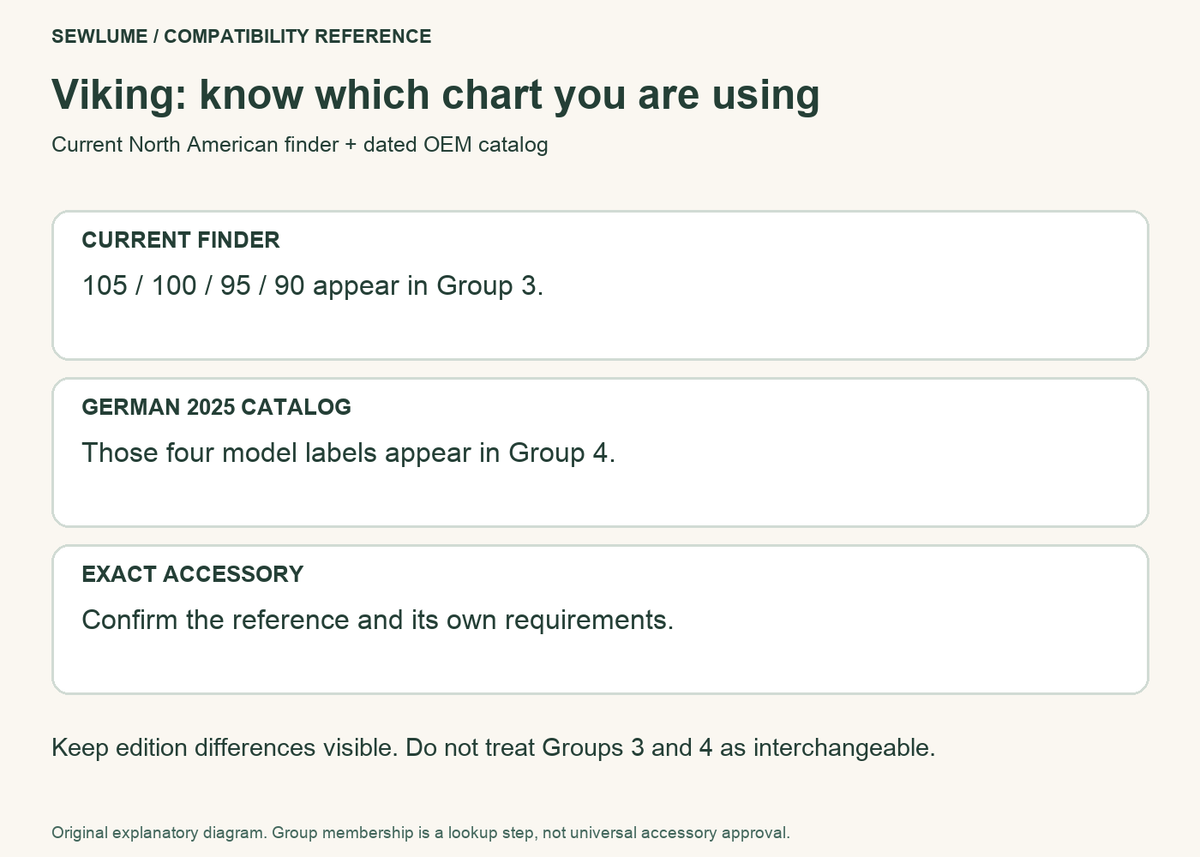Select the Confirm the reference text
This screenshot has height=857, width=1200.
point(378,620)
